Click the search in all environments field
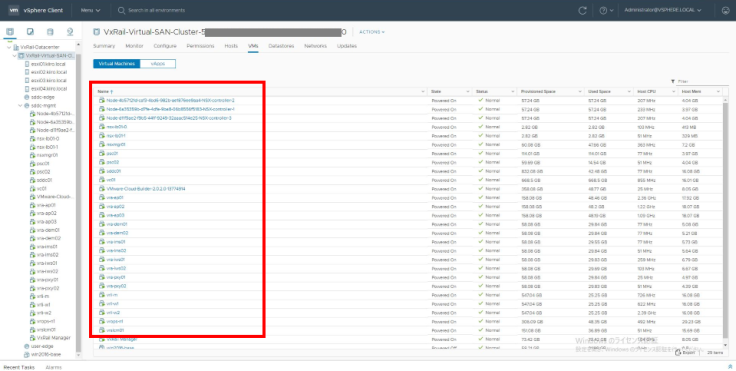The image size is (736, 371). pos(156,10)
